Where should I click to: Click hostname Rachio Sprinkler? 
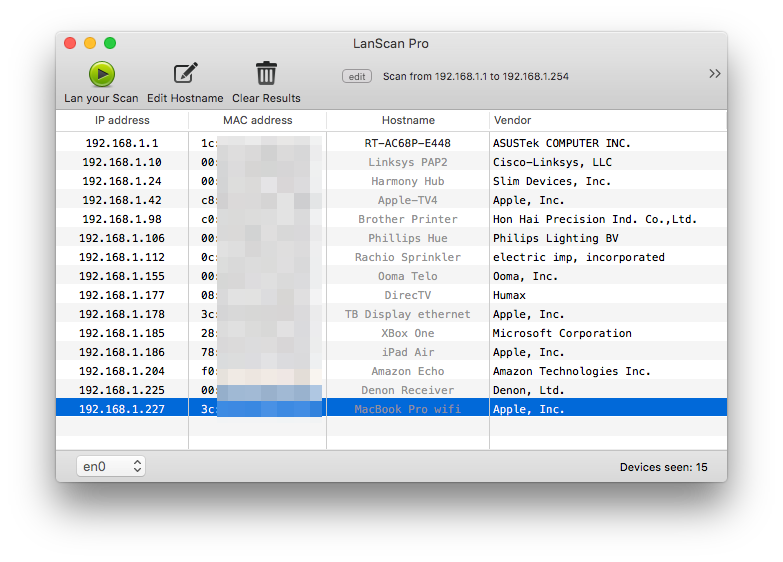[407, 257]
